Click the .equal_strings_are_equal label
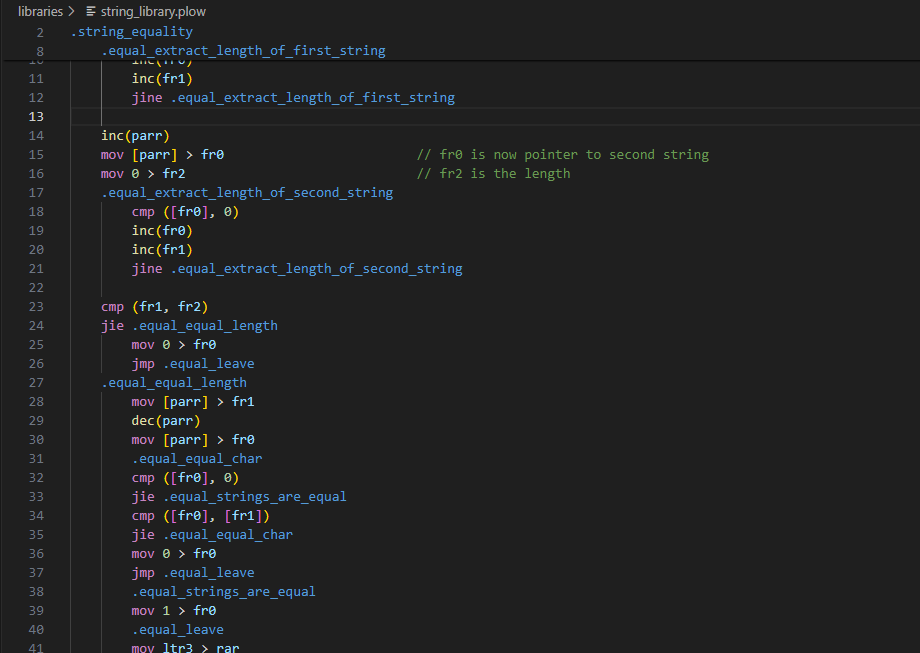This screenshot has width=920, height=653. pyautogui.click(x=223, y=591)
